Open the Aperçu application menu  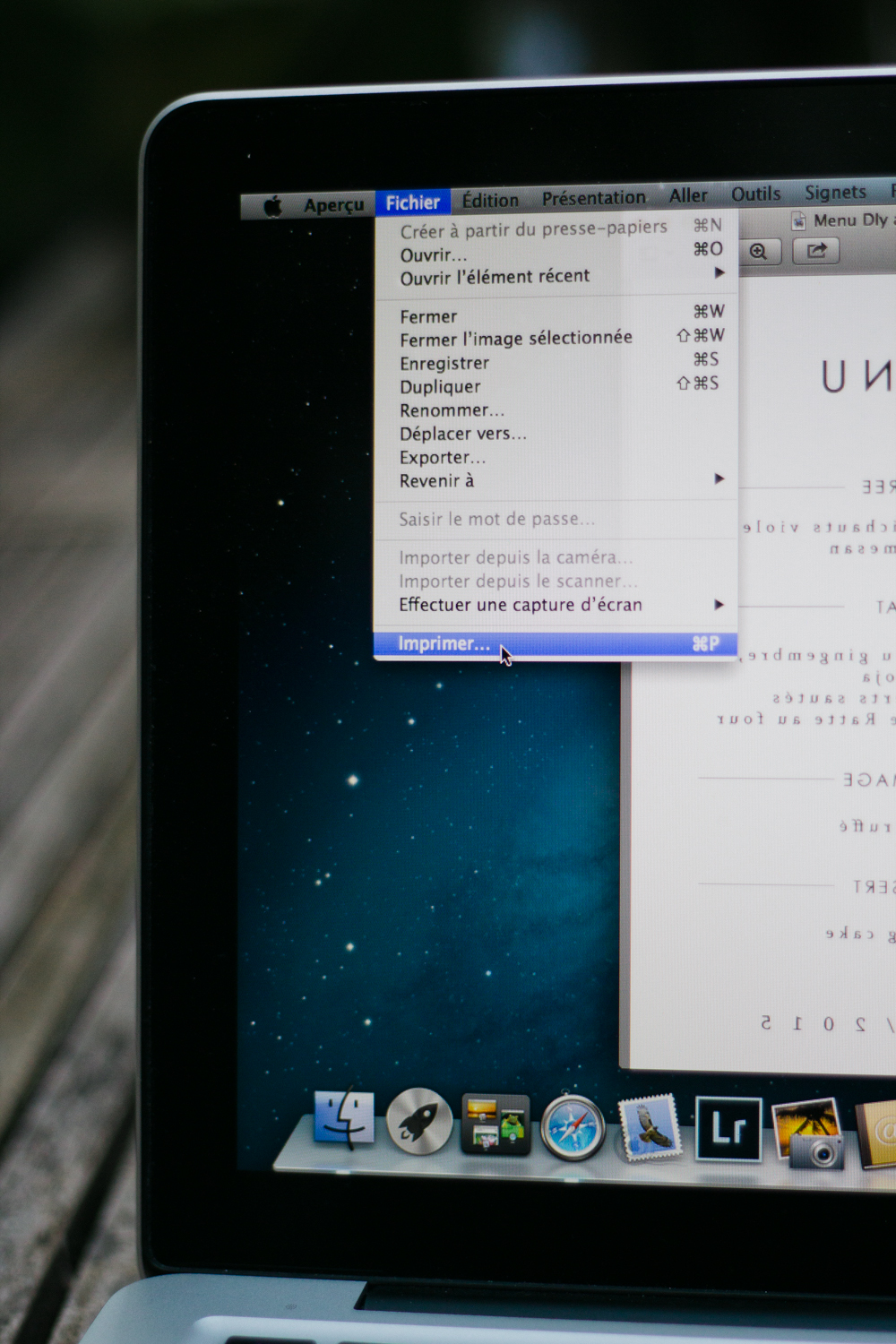333,205
